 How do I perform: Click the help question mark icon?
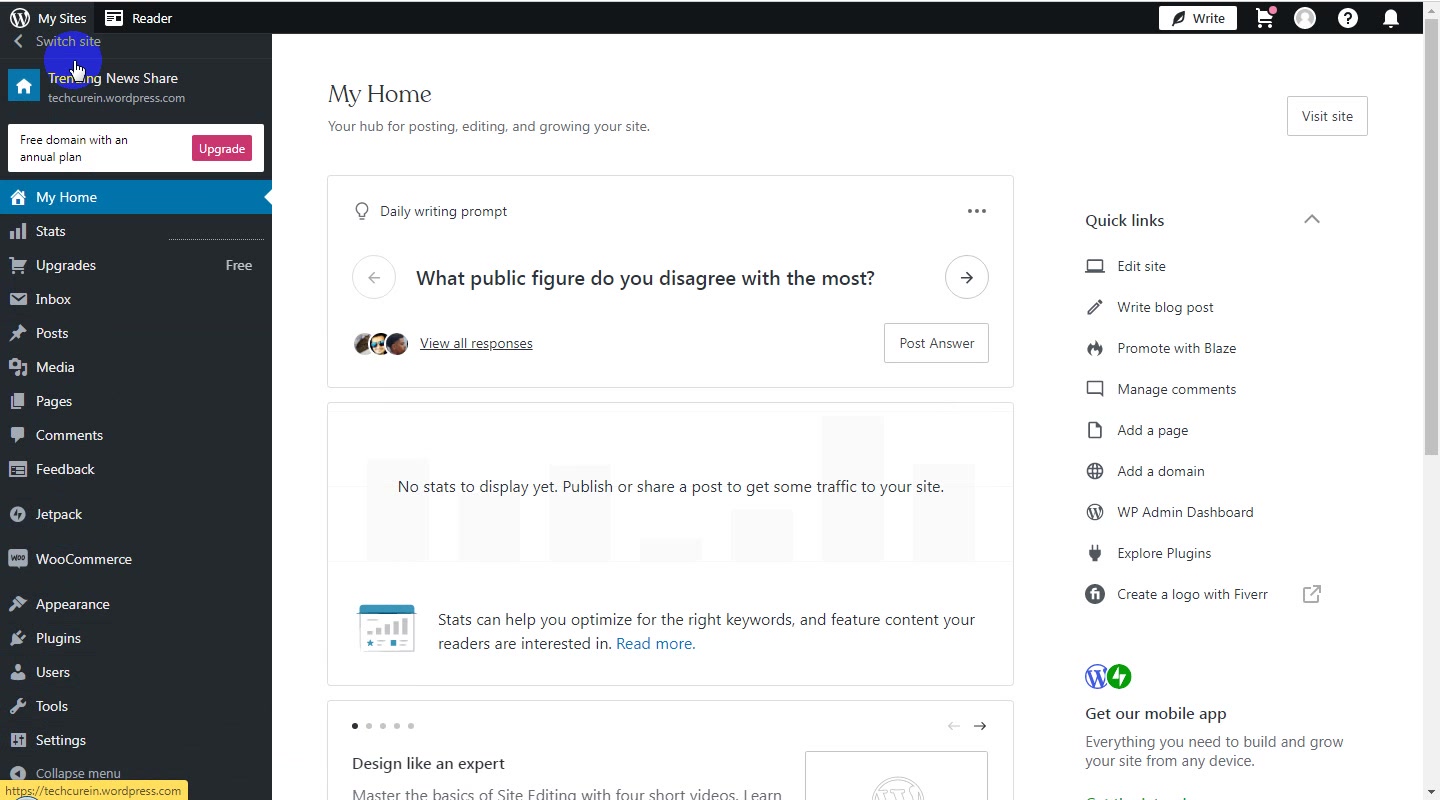(1348, 18)
